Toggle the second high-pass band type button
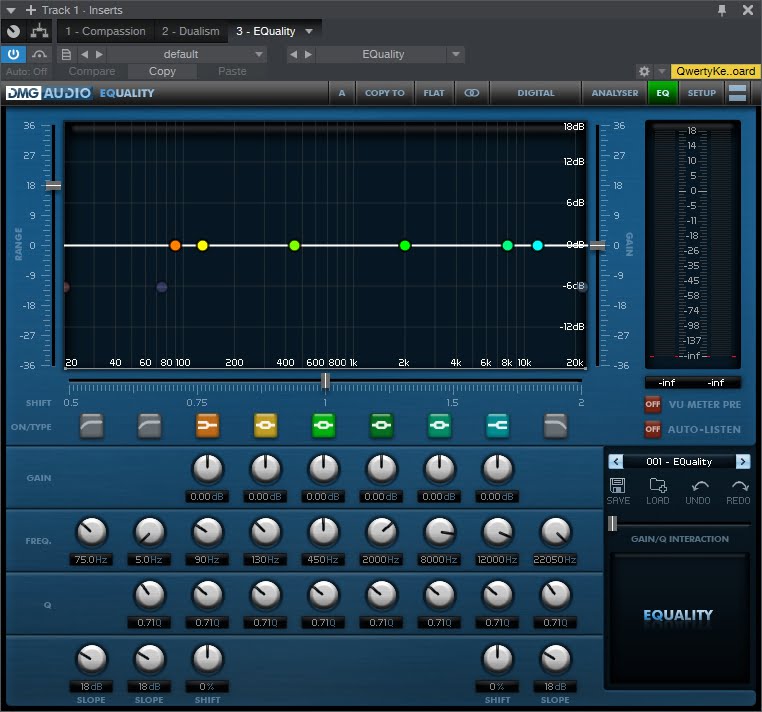The image size is (762, 712). pyautogui.click(x=149, y=426)
